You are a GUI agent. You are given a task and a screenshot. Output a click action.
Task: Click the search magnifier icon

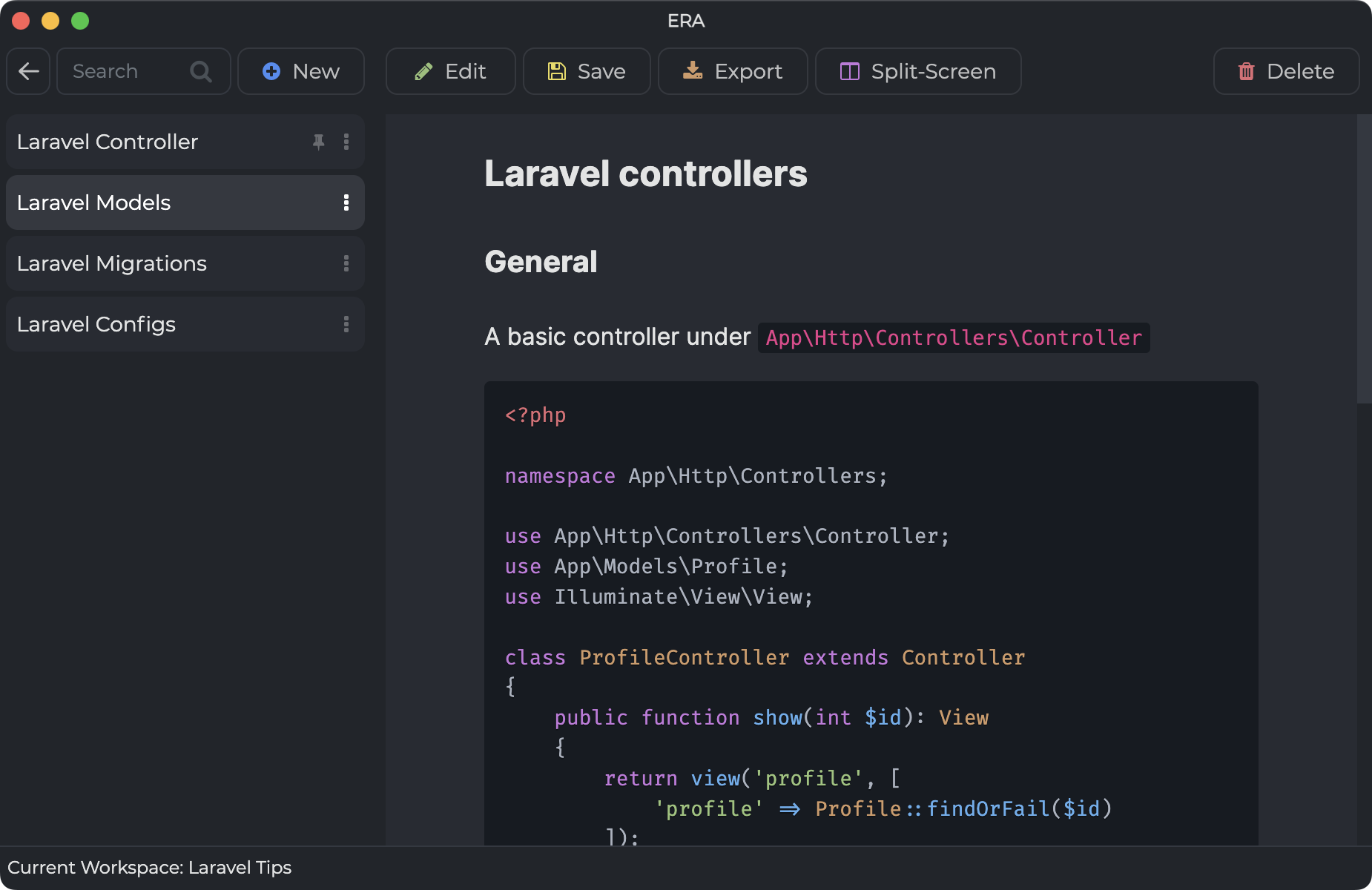[x=200, y=71]
